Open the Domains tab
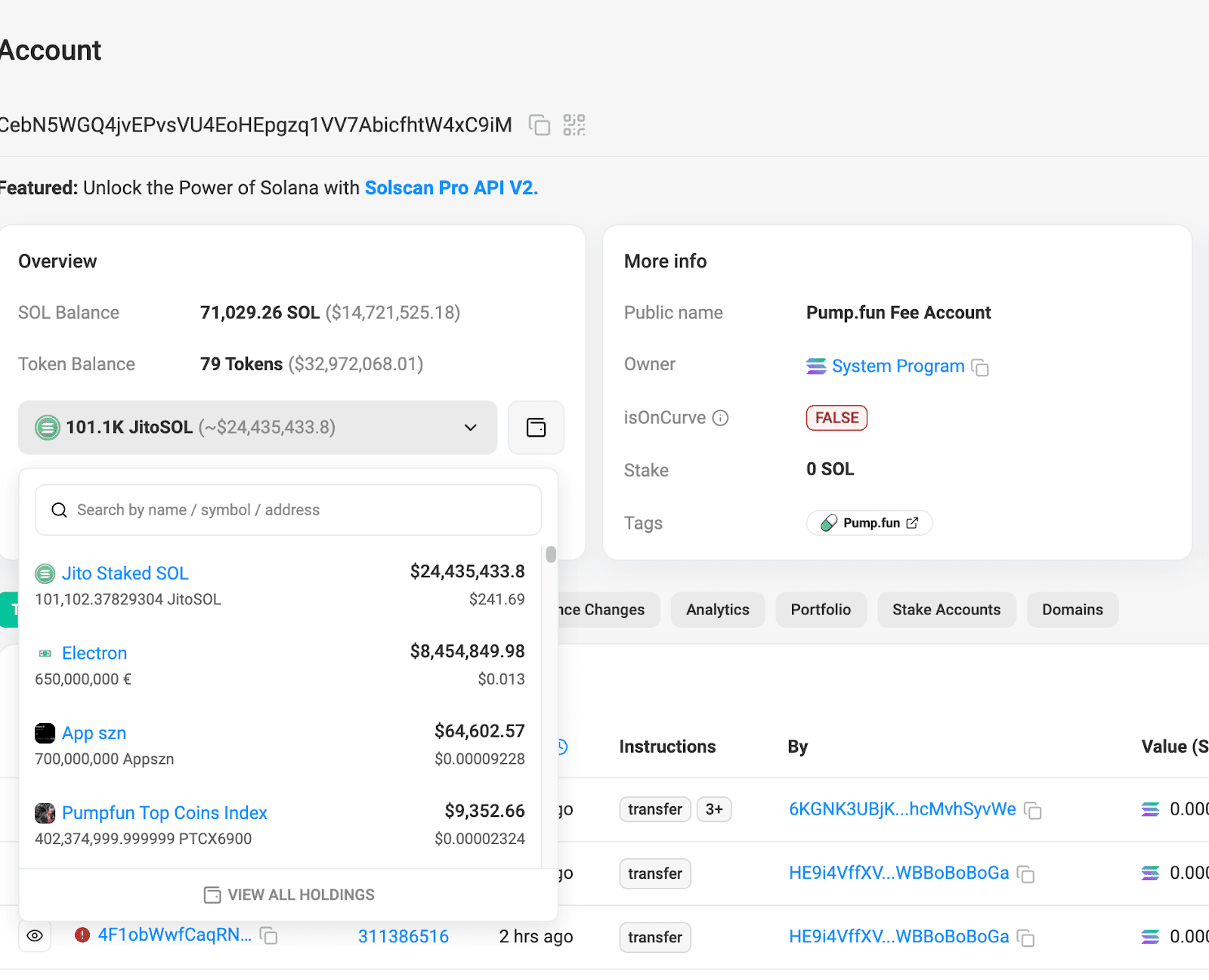 (1072, 610)
